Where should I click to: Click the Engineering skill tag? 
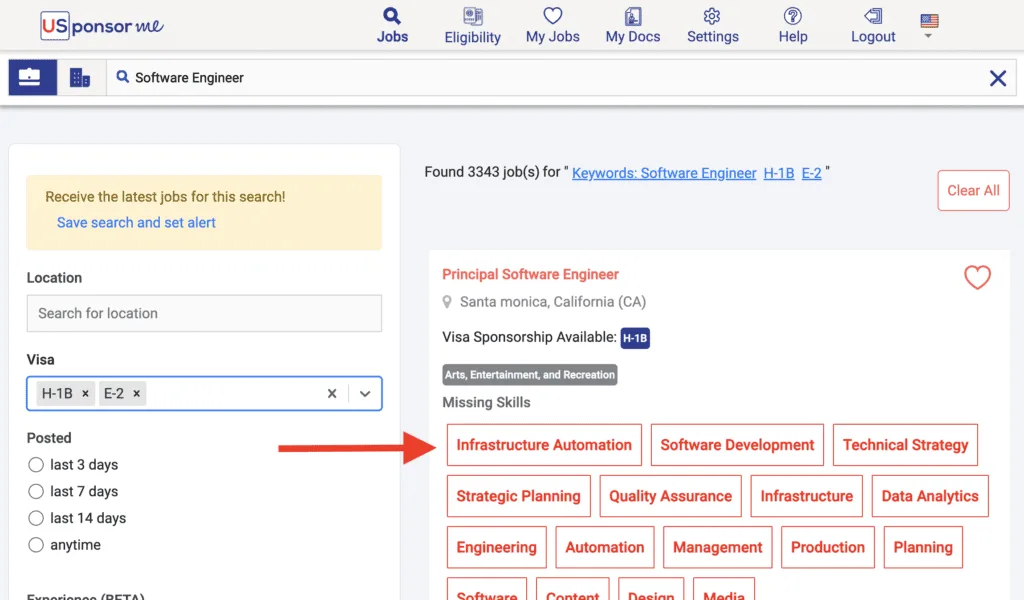496,547
